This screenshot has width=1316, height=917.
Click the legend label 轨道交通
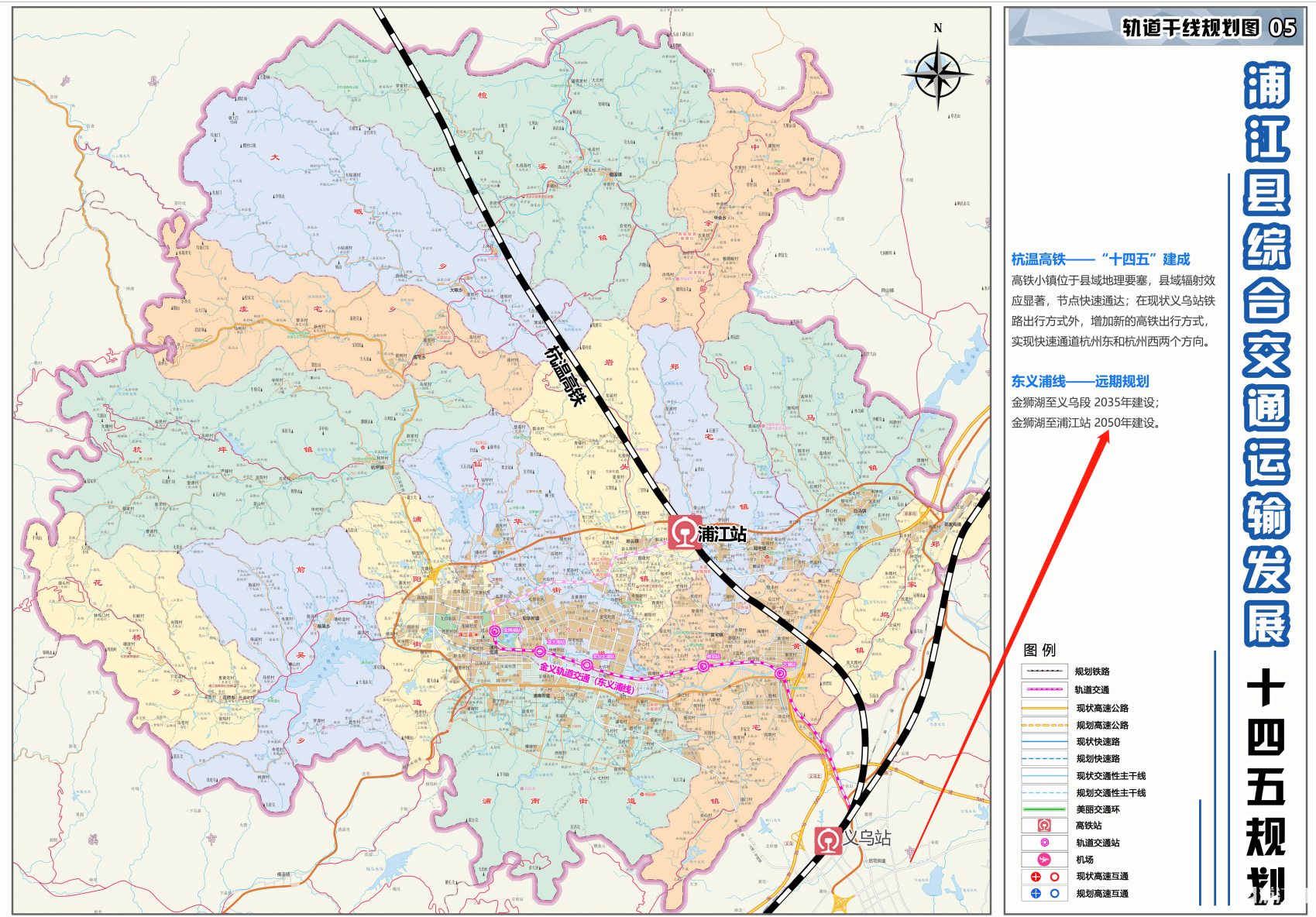tap(1092, 689)
